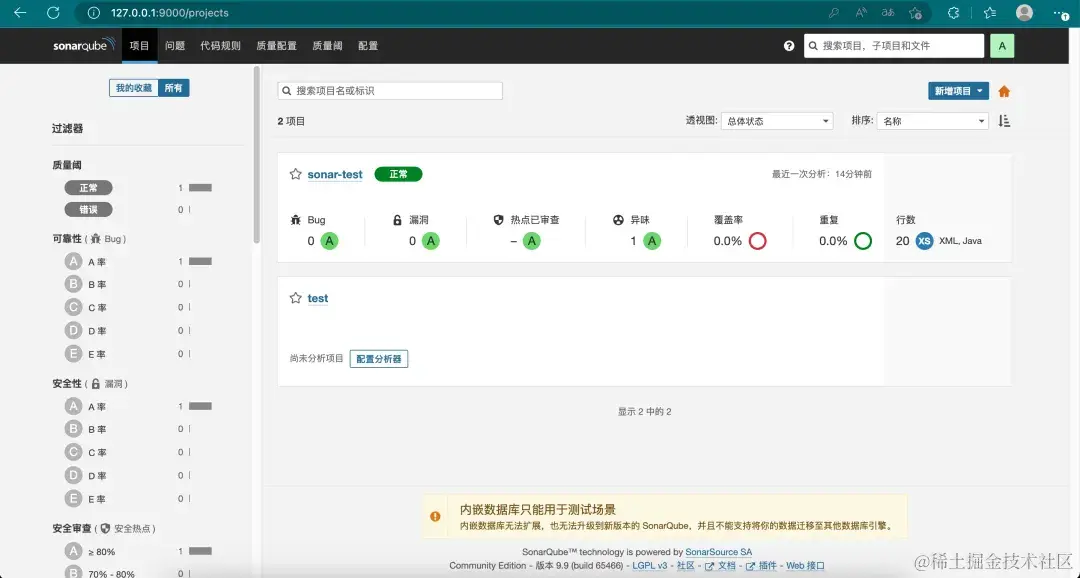1080x578 pixels.
Task: Open the SonarQube help question mark icon
Action: click(x=789, y=45)
